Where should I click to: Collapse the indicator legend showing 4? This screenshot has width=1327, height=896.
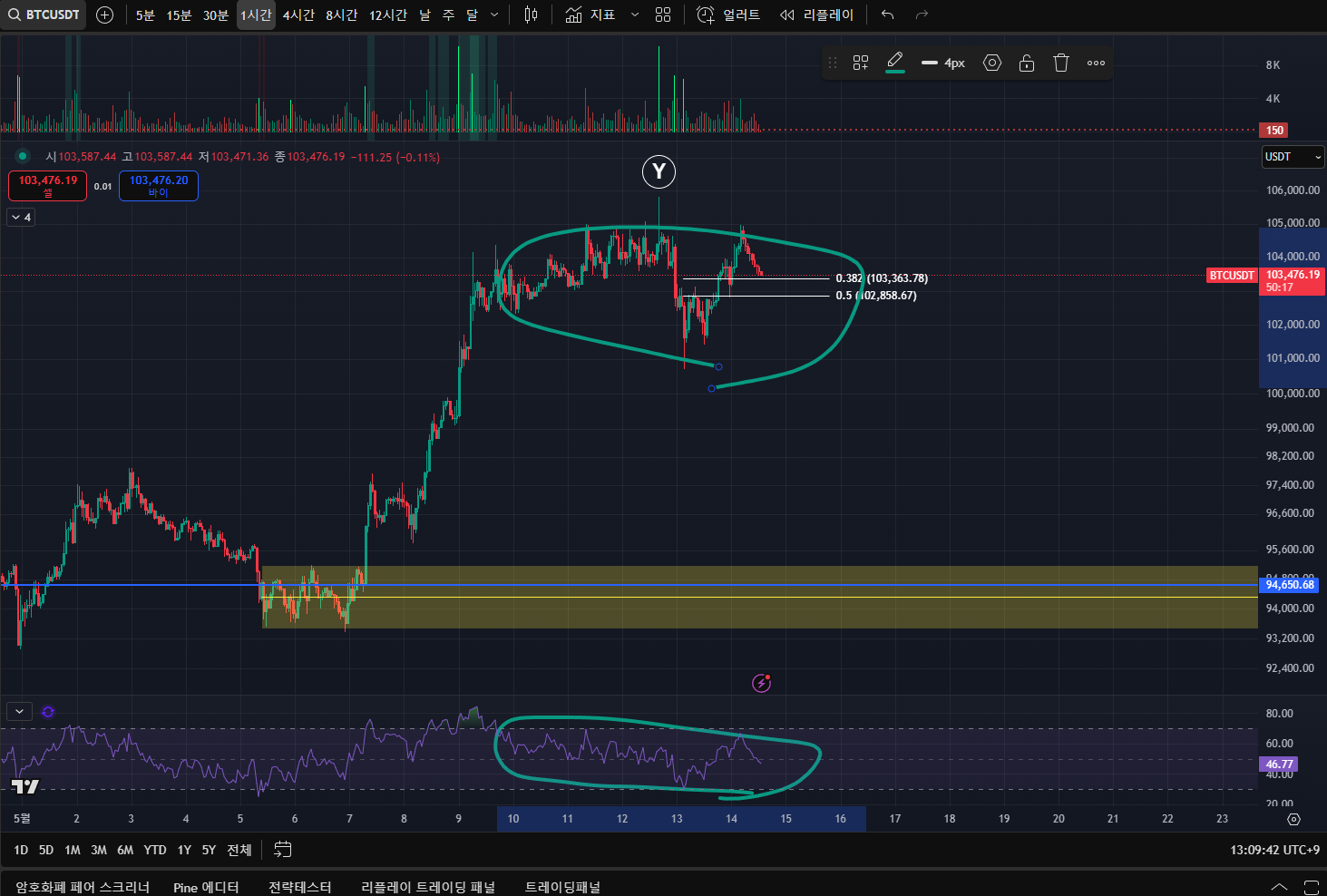coord(21,217)
